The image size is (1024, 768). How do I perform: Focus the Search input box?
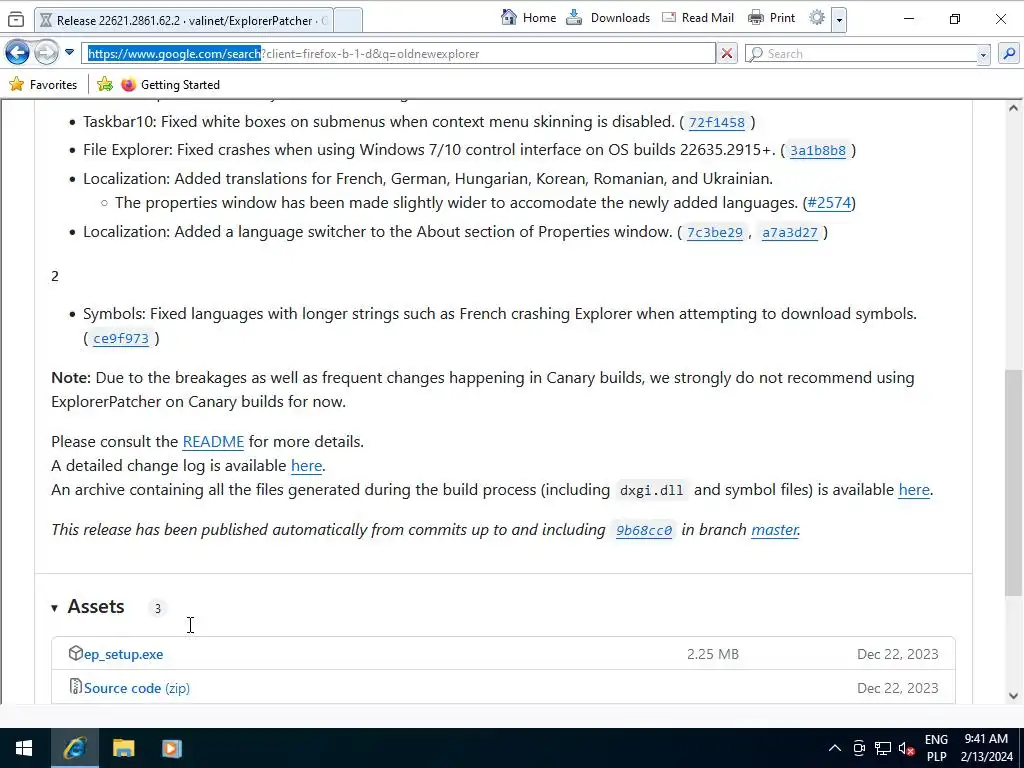862,54
